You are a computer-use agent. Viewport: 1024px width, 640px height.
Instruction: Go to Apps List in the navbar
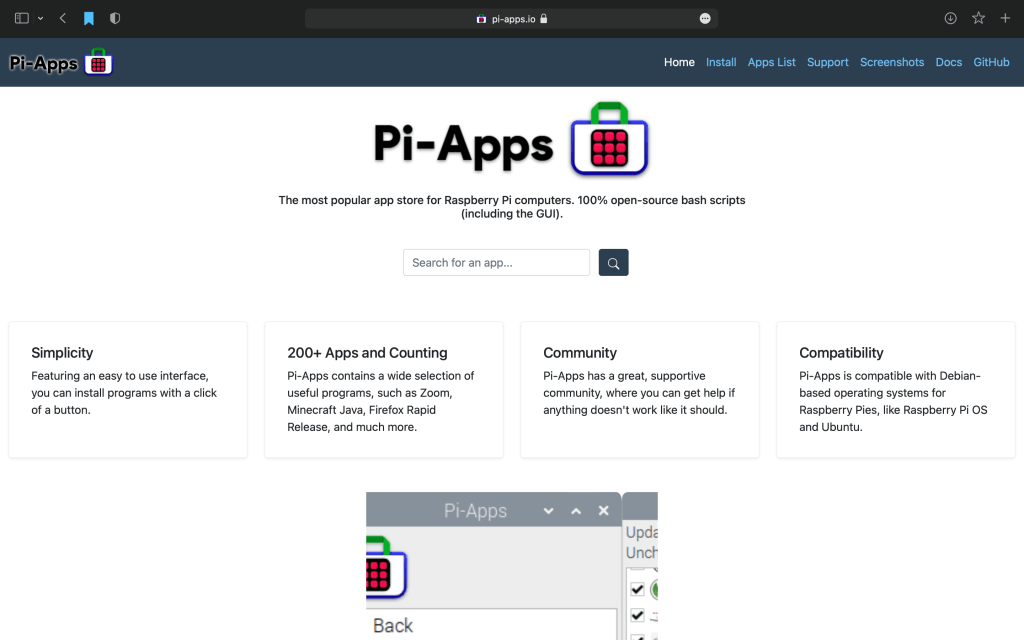coord(771,62)
